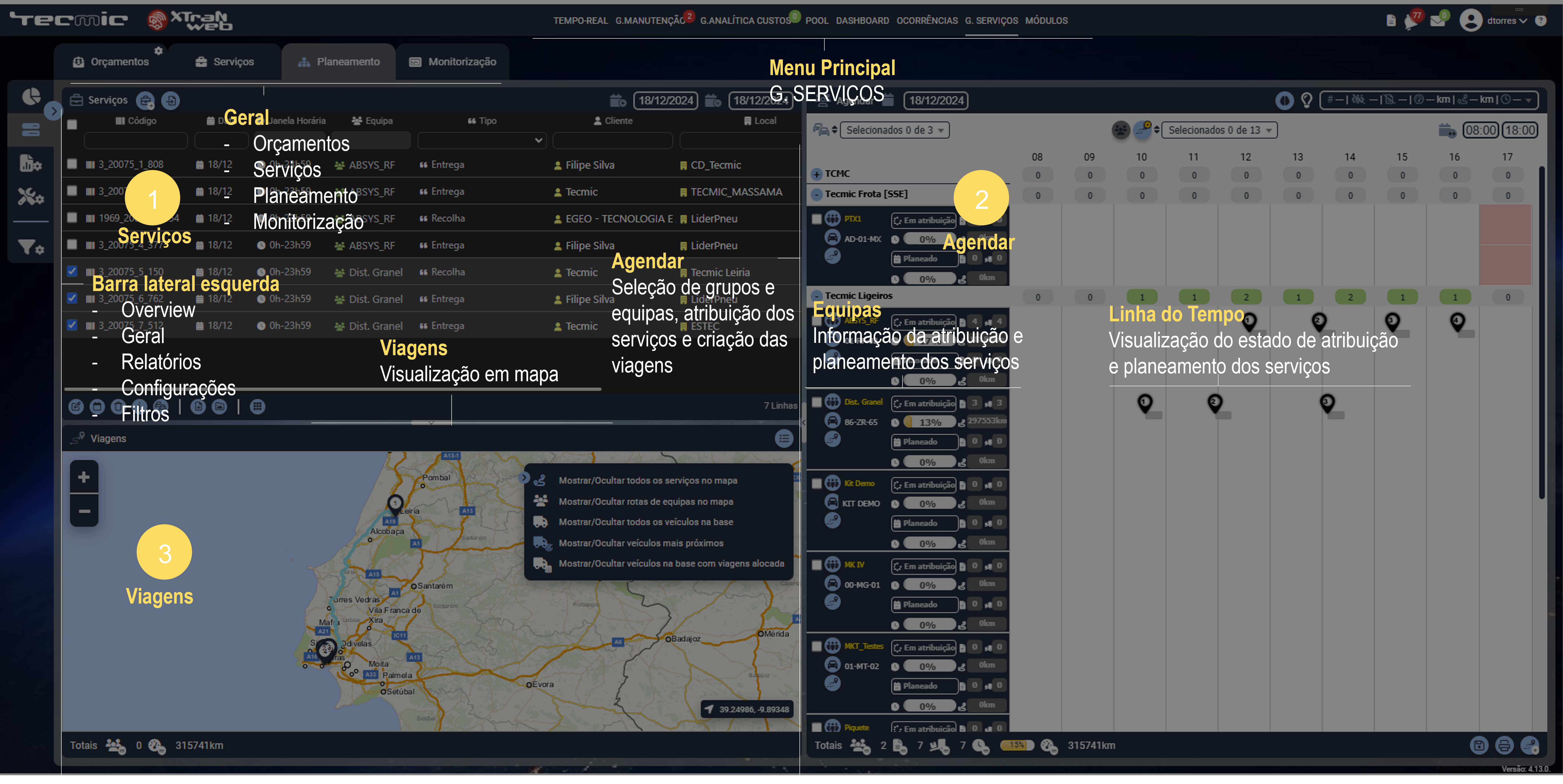The width and height of the screenshot is (1563, 784).
Task: Click the Código filter input field
Action: [x=136, y=141]
